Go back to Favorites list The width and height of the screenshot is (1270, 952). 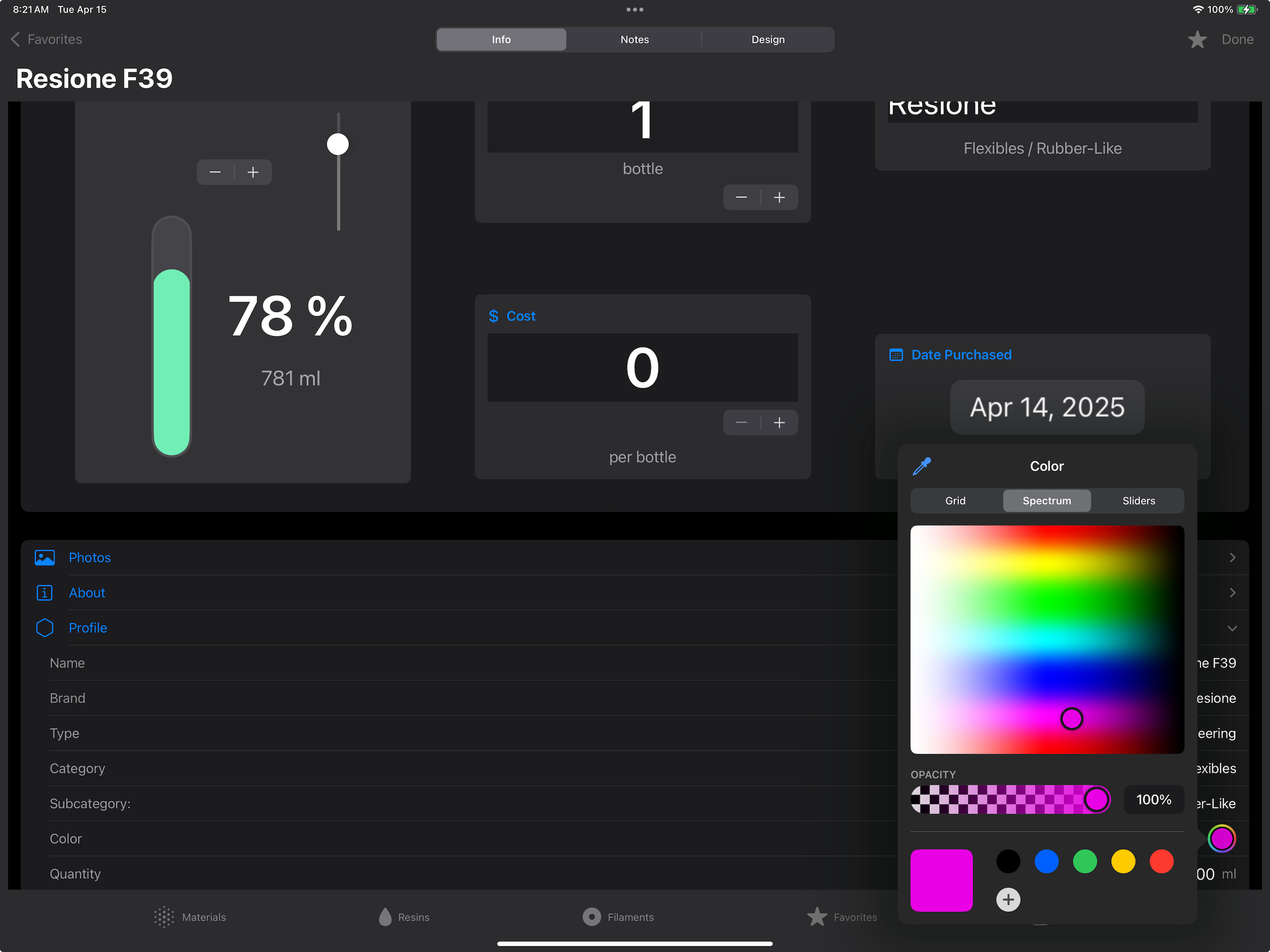(x=46, y=40)
